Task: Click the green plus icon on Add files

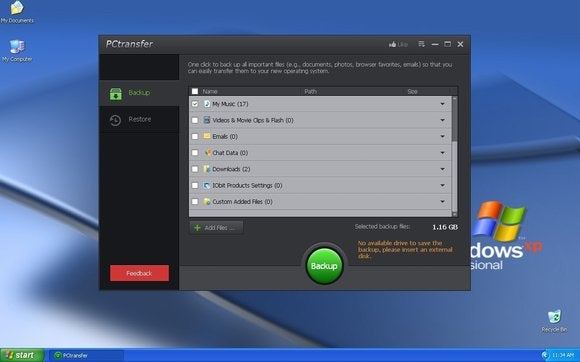Action: click(198, 228)
